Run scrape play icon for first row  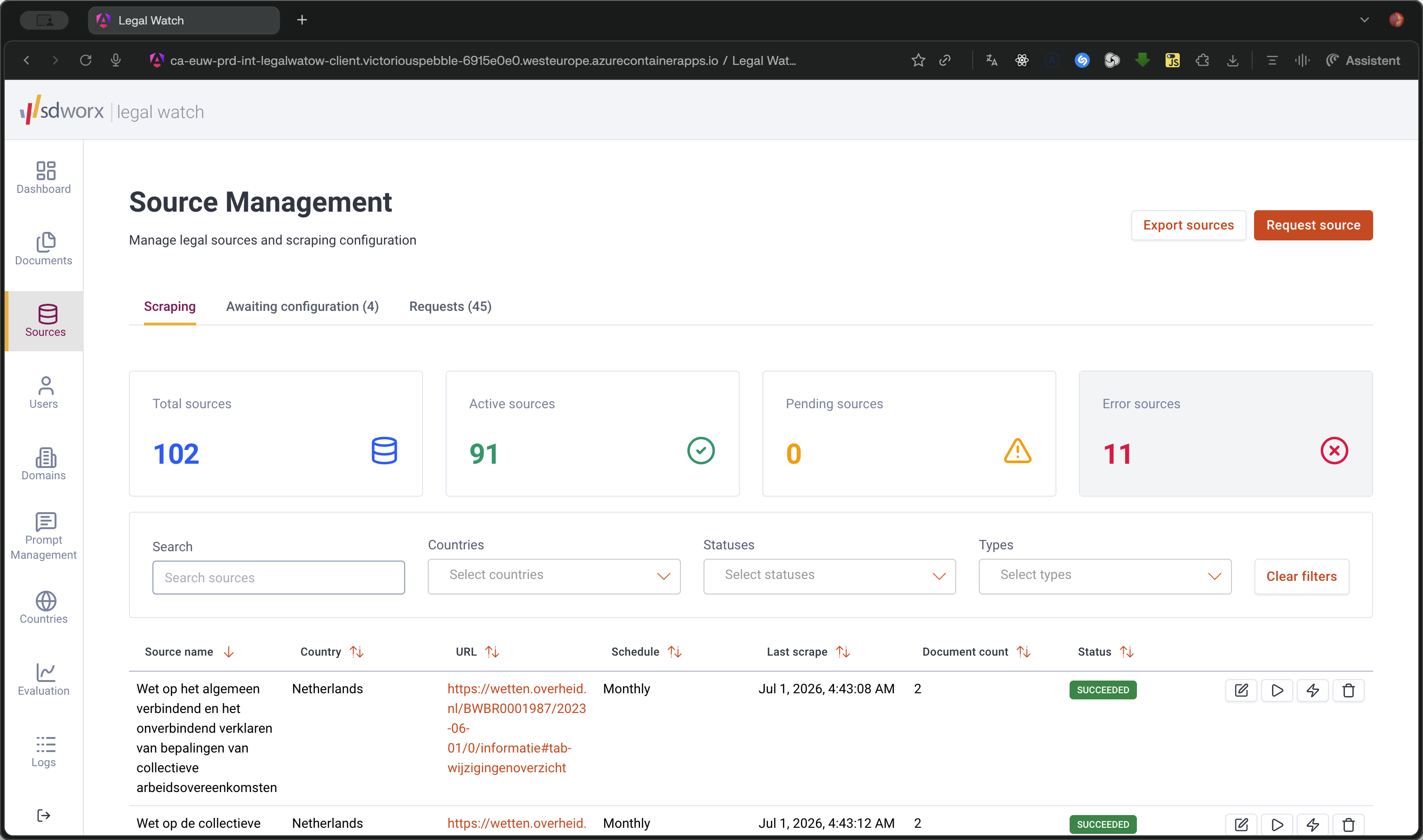tap(1277, 690)
